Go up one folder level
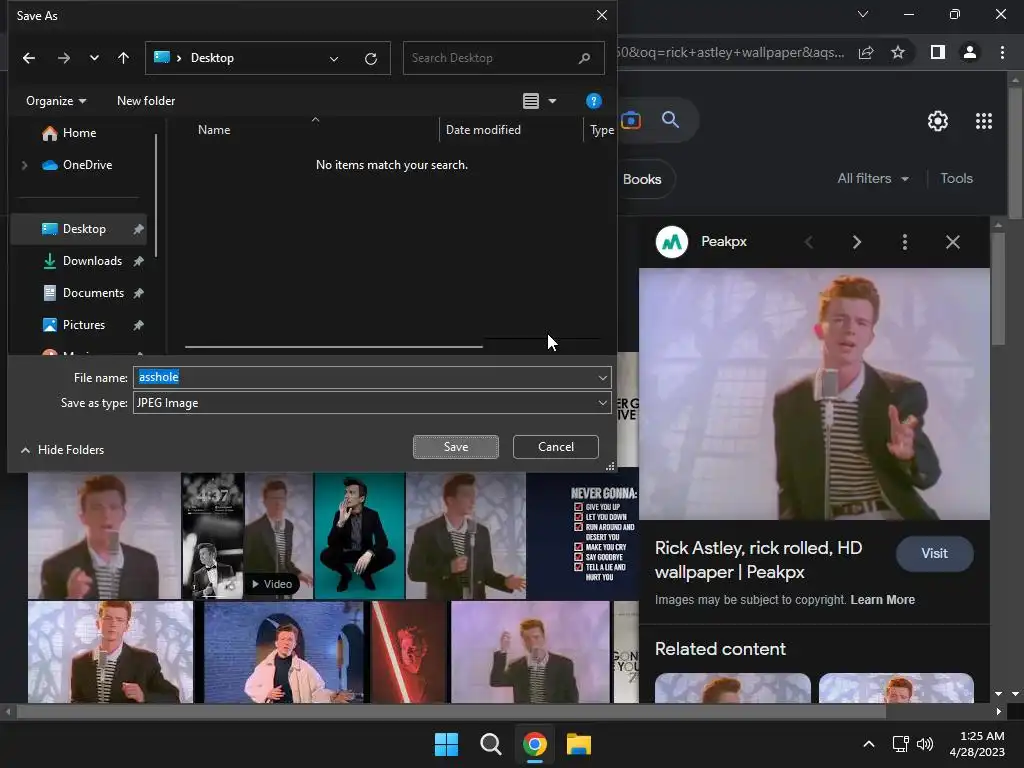Screen dimensions: 1024x768 tap(123, 58)
